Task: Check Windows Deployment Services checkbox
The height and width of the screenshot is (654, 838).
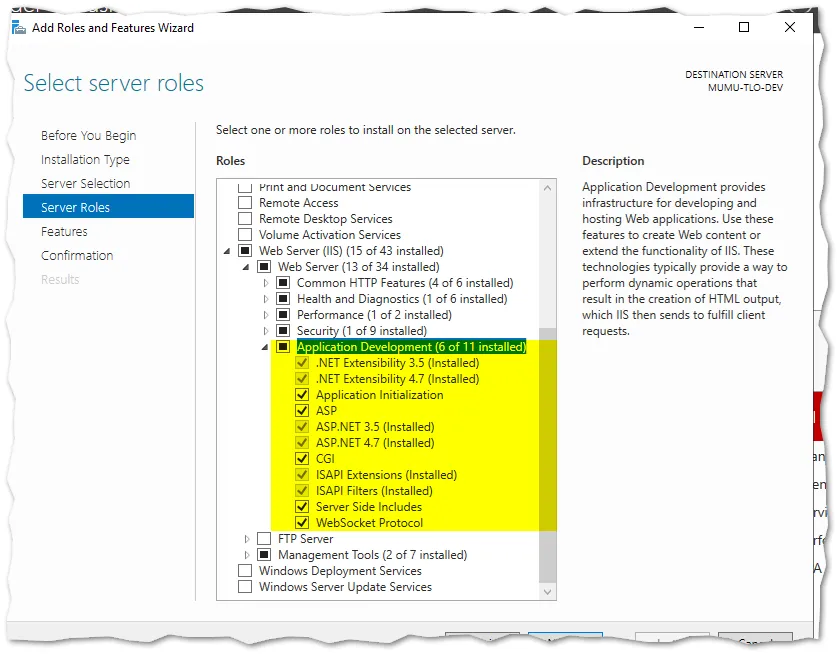Action: click(x=245, y=571)
